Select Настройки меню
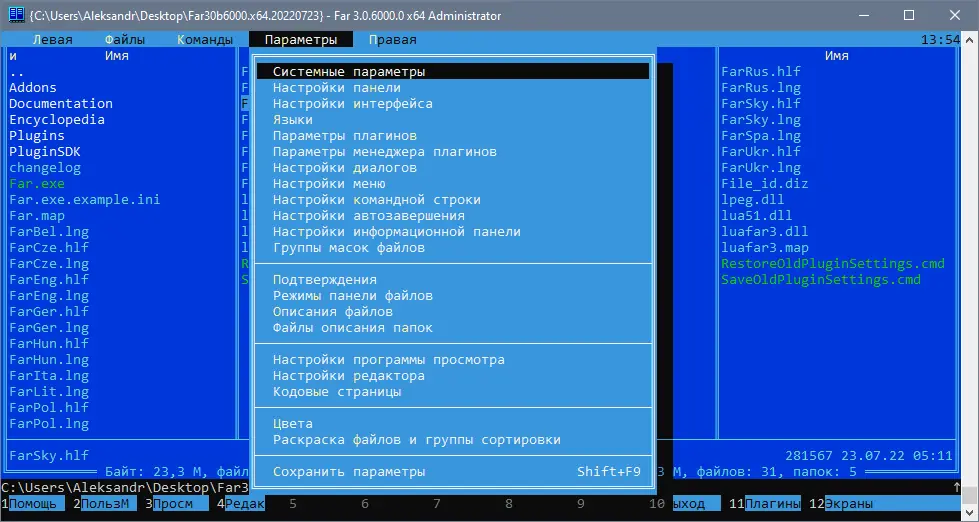The image size is (979, 522). pyautogui.click(x=453, y=184)
